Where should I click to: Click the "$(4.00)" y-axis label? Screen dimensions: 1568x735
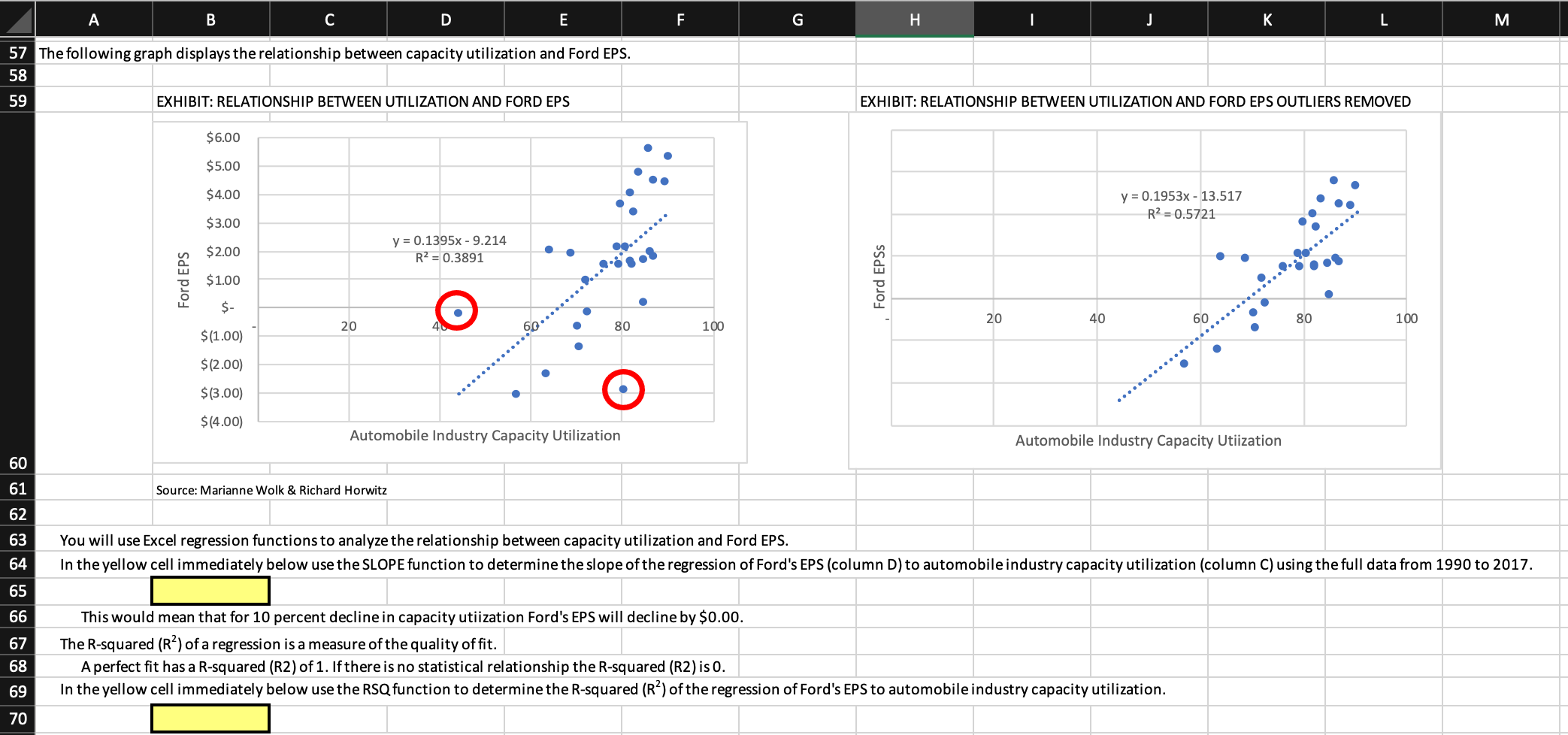click(222, 422)
